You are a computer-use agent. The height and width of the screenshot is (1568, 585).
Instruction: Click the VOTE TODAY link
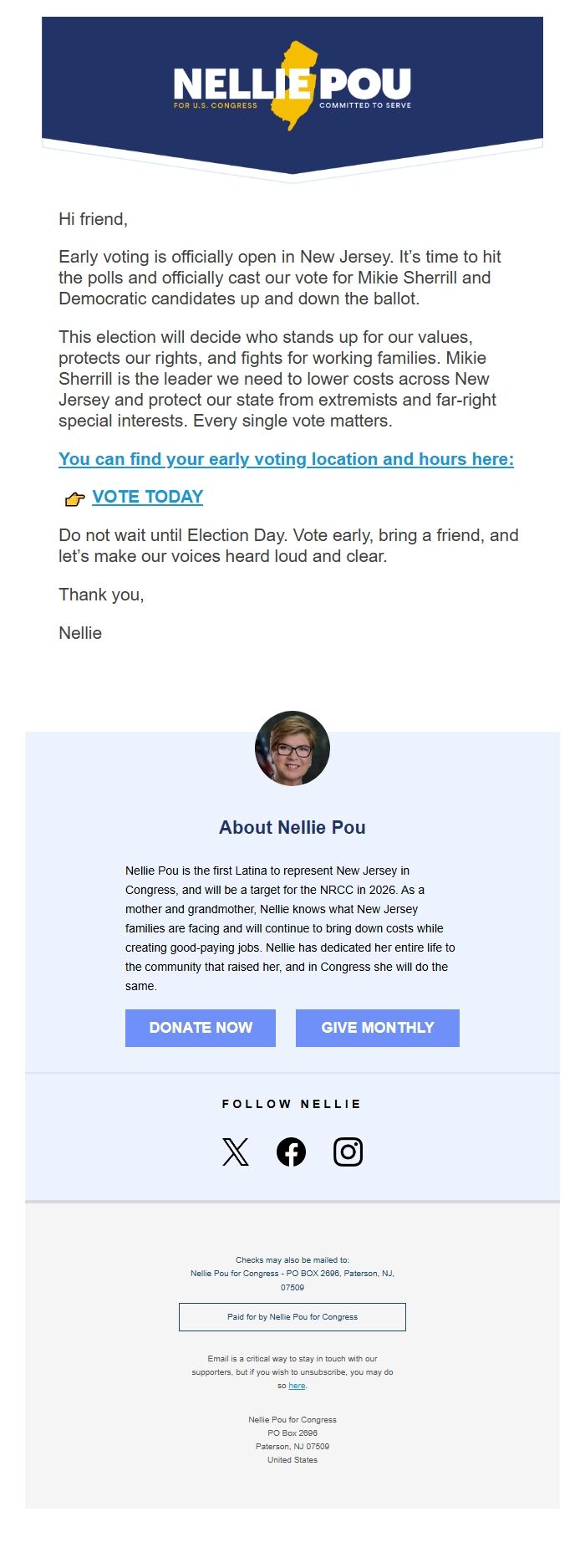coord(148,497)
